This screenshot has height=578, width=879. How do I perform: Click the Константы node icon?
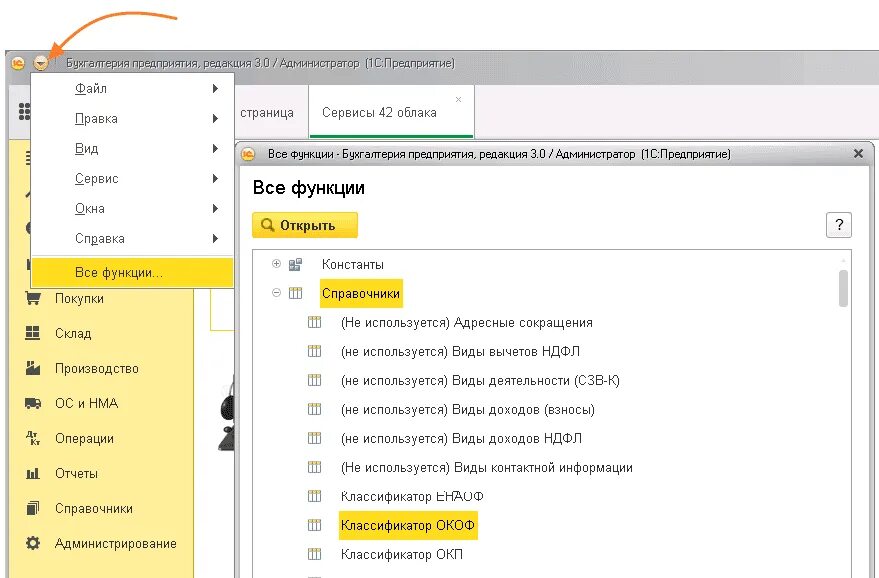pos(295,264)
